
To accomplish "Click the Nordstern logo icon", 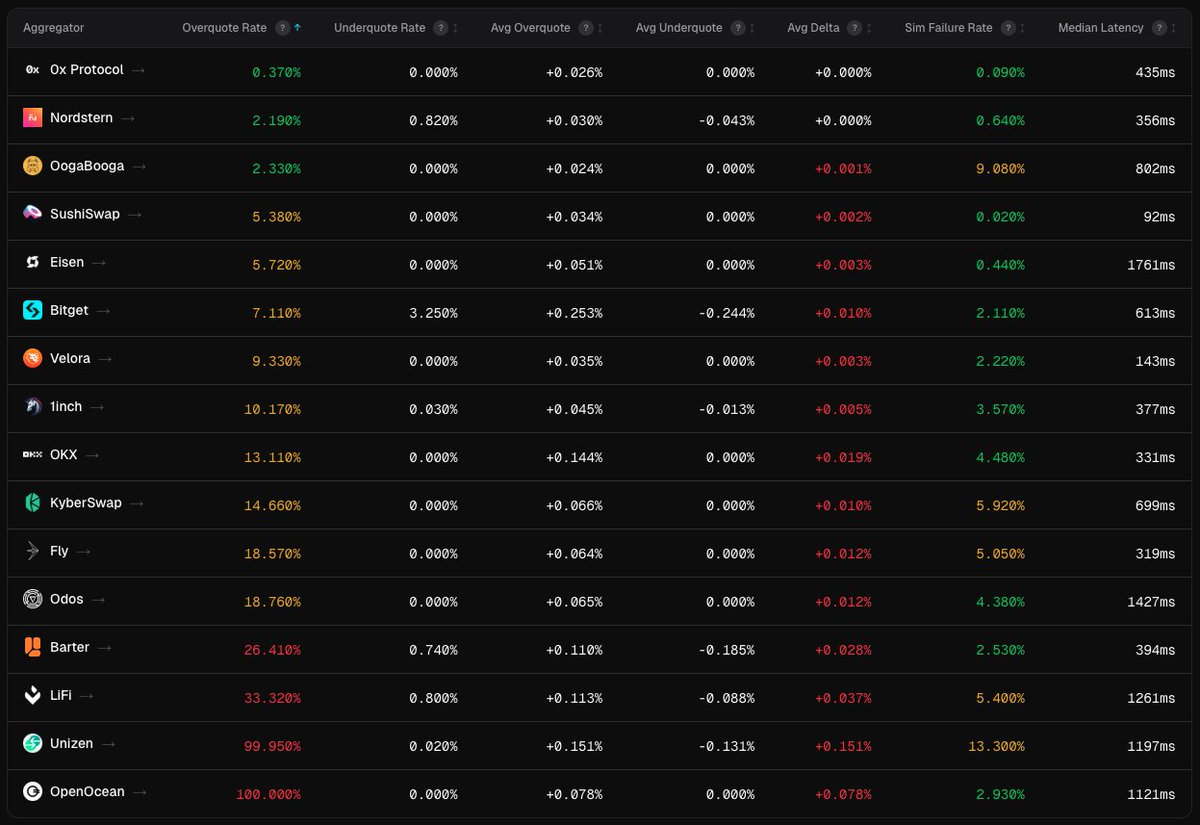I will (x=32, y=118).
